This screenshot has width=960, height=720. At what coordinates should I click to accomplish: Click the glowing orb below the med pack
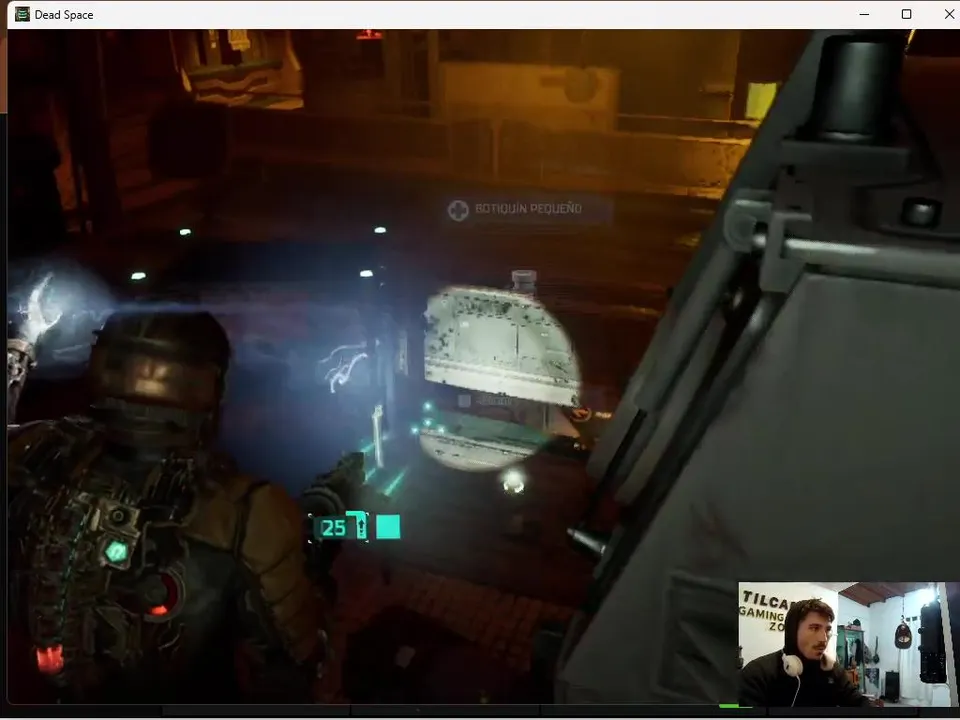click(x=513, y=483)
